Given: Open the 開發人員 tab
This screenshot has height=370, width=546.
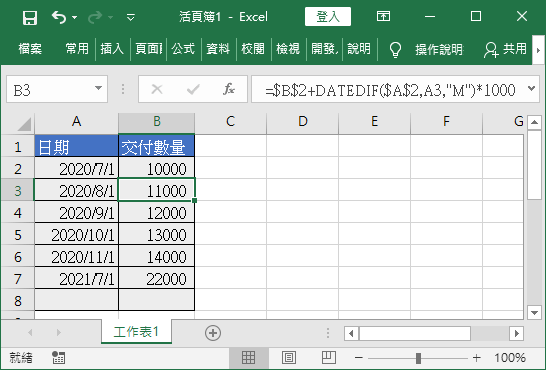Looking at the screenshot, I should pyautogui.click(x=324, y=49).
